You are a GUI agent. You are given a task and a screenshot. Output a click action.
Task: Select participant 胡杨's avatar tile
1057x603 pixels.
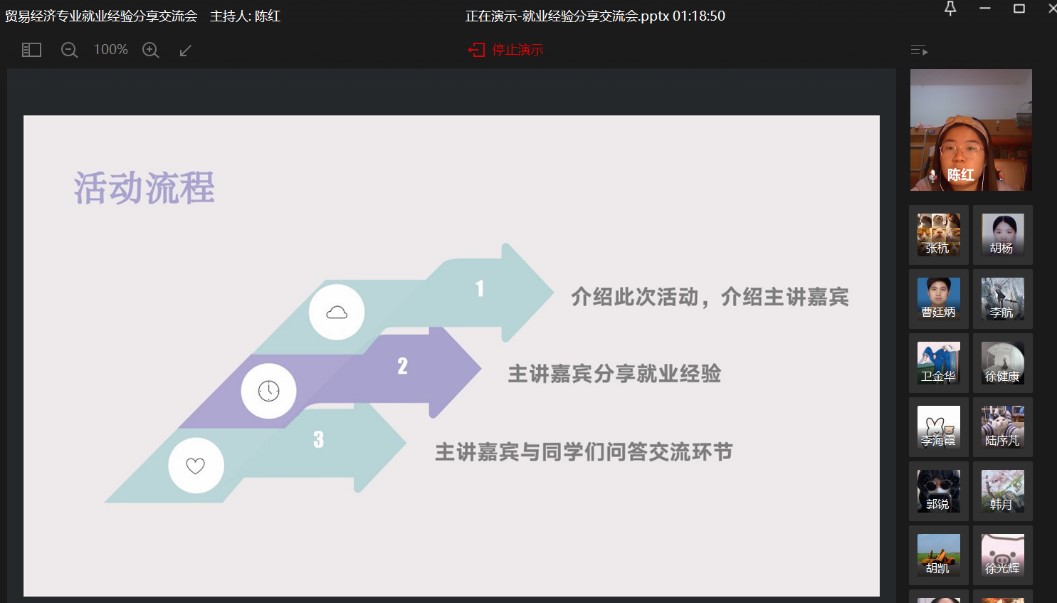point(1002,235)
